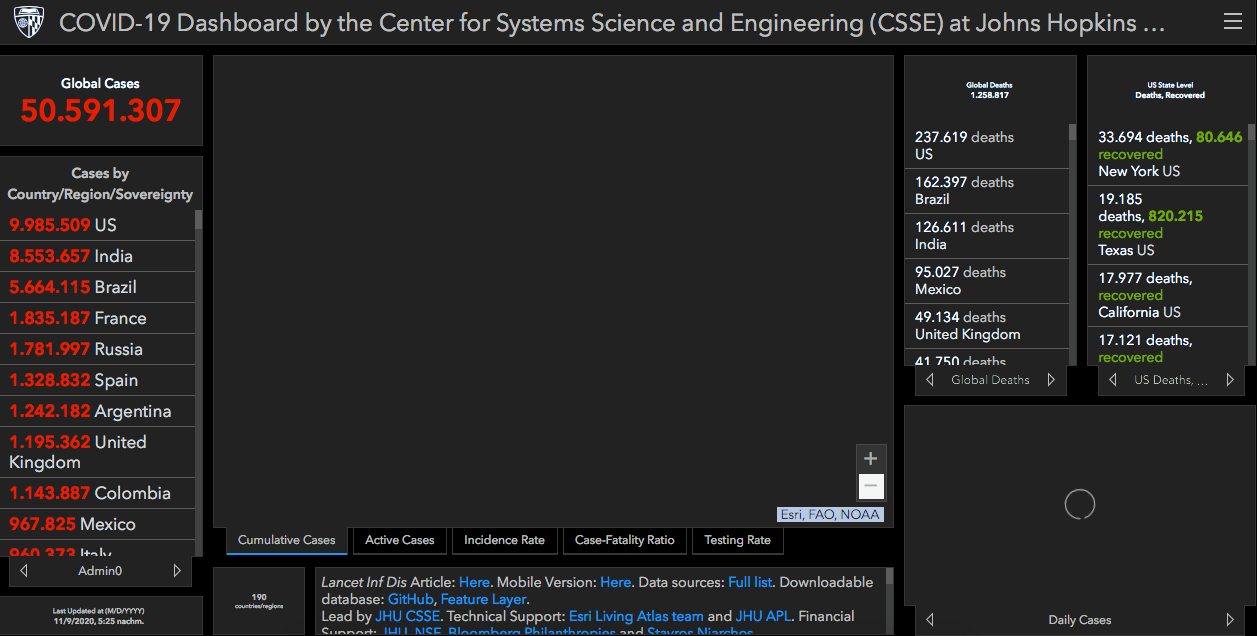The image size is (1257, 636).
Task: Click the Daily Cases panel label
Action: 1080,620
